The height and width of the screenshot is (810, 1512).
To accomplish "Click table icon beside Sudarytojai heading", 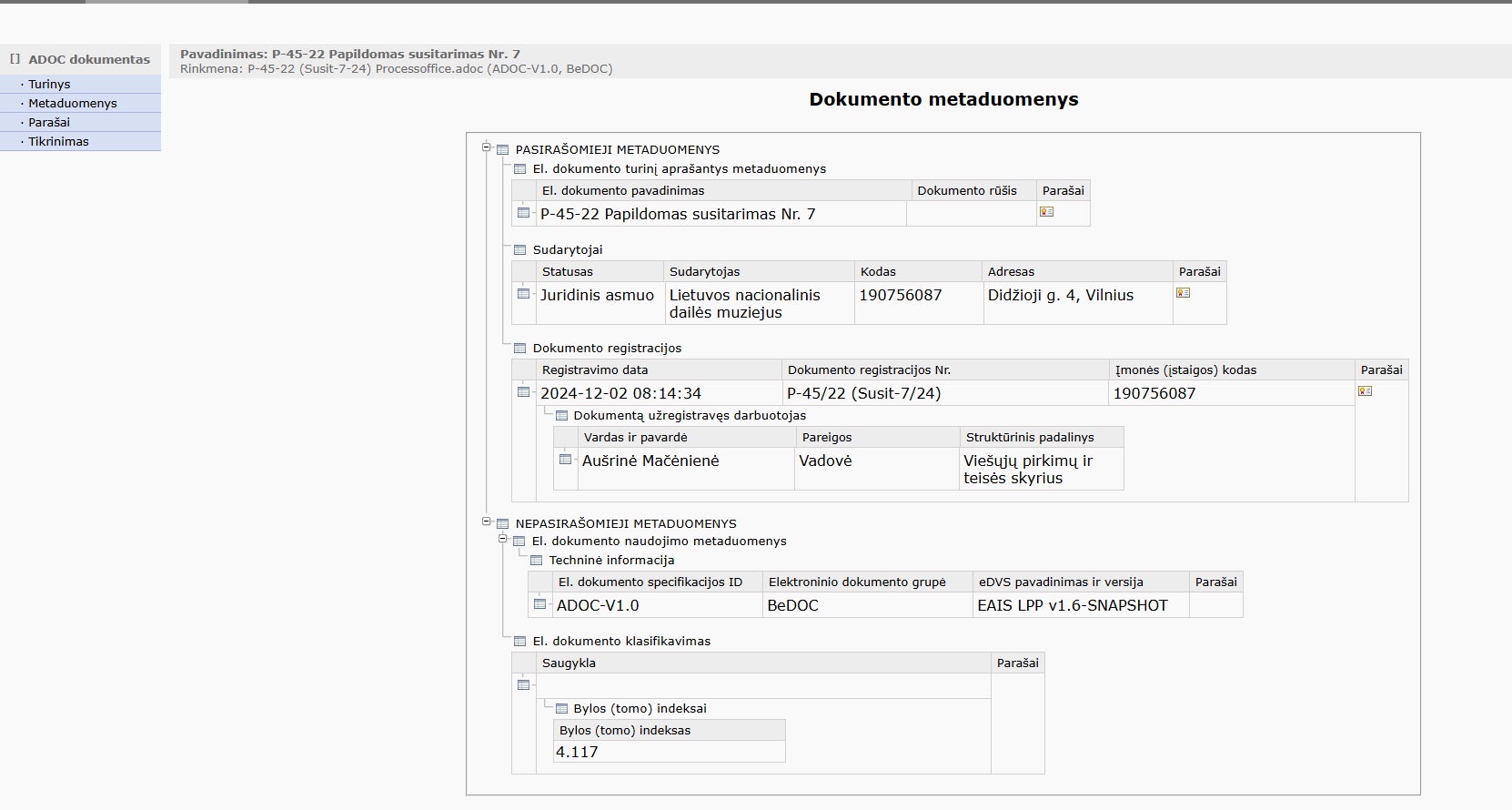I will [x=519, y=250].
